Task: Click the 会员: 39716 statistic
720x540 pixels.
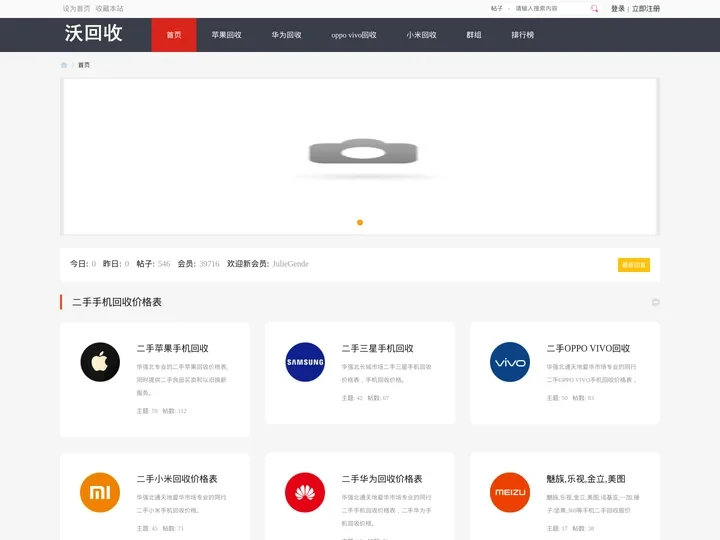Action: tap(198, 264)
